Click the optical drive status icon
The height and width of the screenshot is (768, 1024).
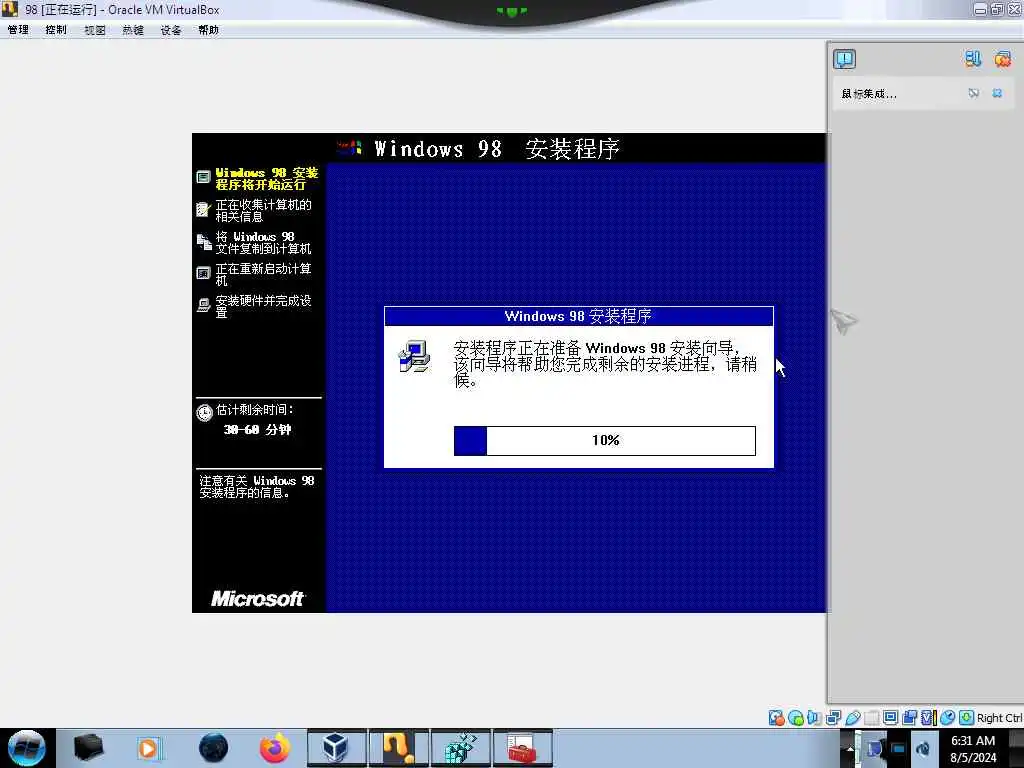(x=795, y=718)
